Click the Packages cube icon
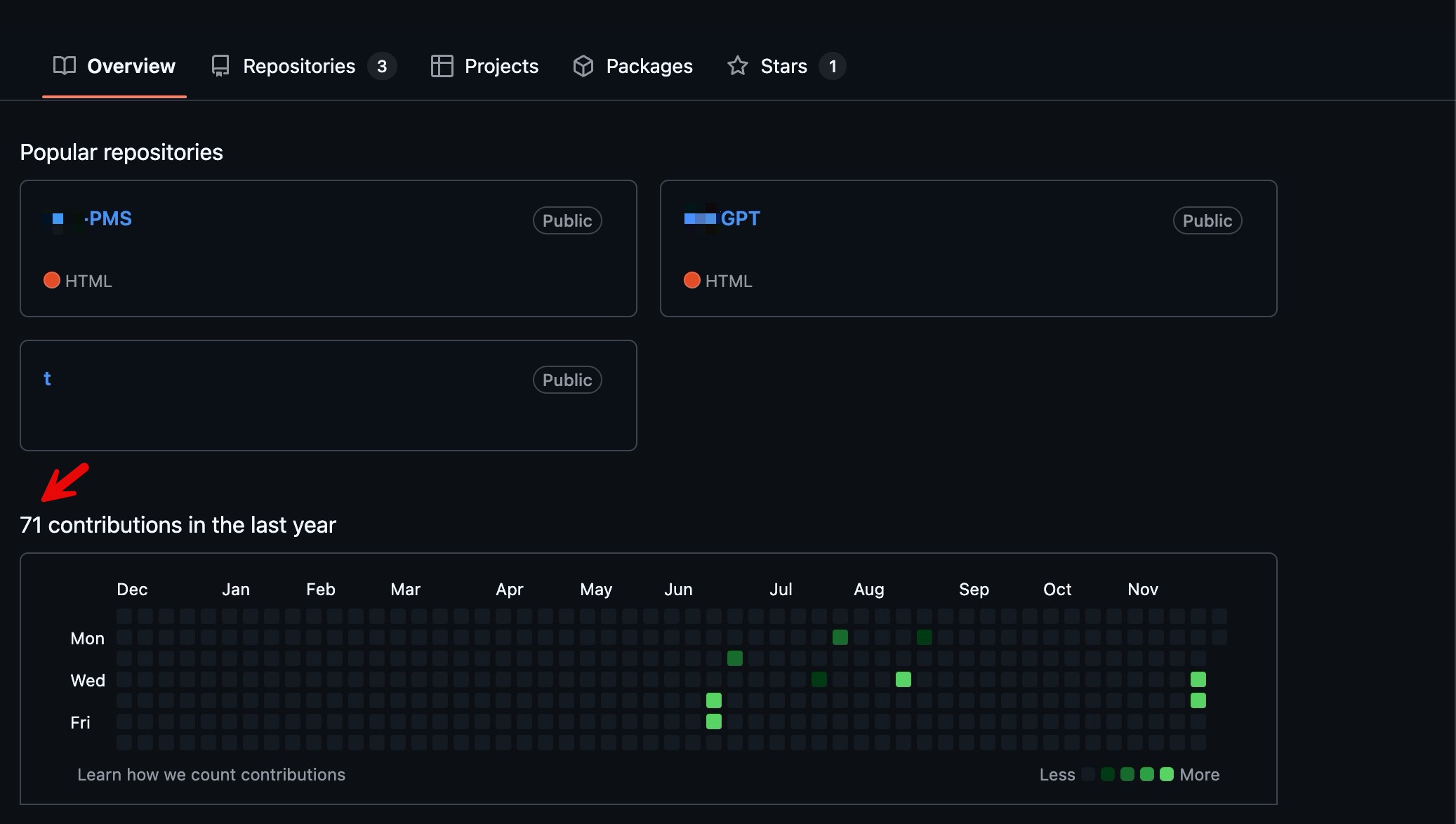The height and width of the screenshot is (824, 1456). click(583, 66)
